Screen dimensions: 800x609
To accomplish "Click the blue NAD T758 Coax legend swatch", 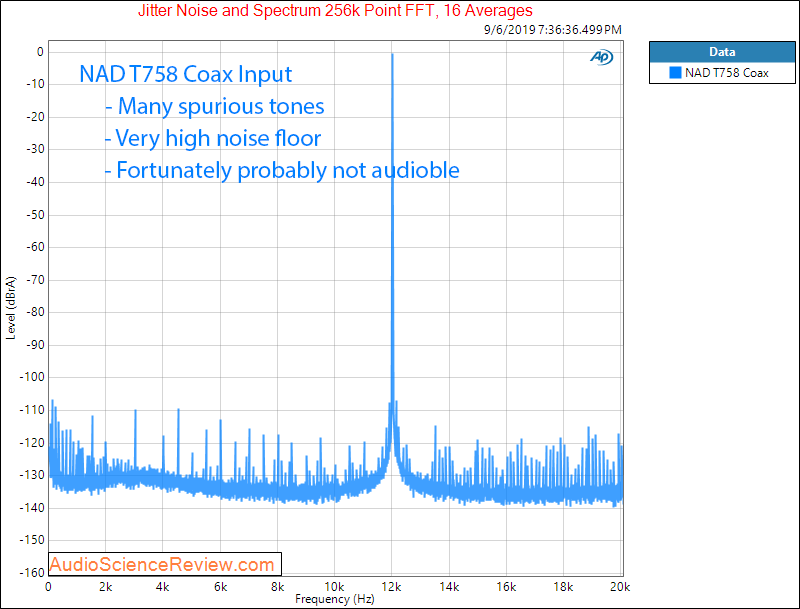I will pyautogui.click(x=675, y=72).
